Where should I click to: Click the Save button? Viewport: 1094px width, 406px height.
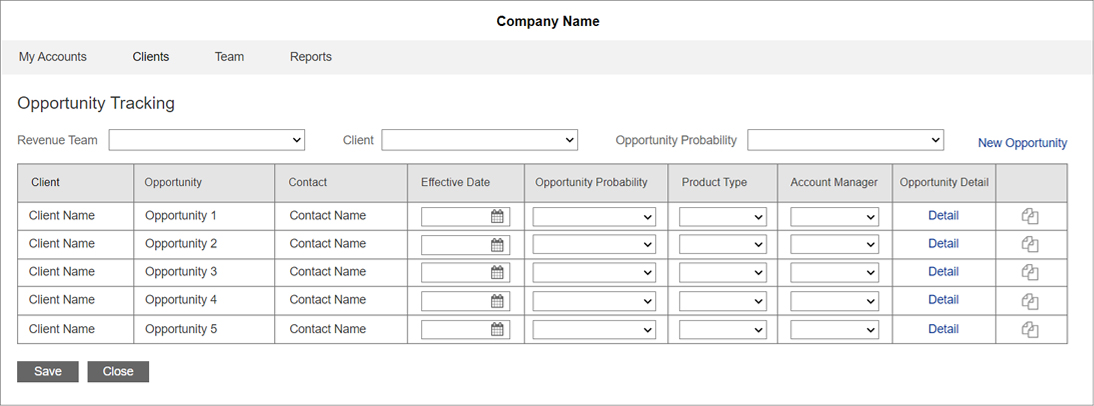(x=48, y=371)
